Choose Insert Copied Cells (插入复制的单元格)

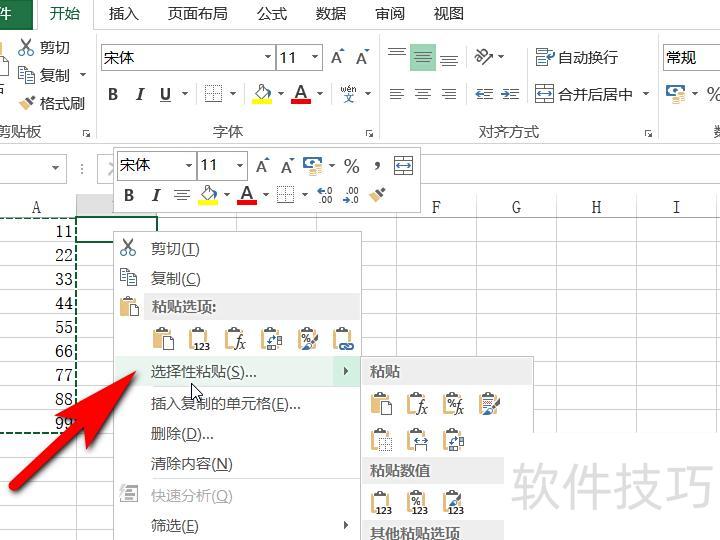[237, 404]
